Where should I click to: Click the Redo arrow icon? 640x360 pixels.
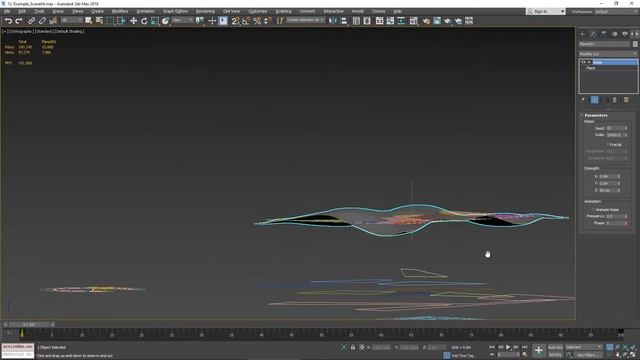tap(19, 21)
